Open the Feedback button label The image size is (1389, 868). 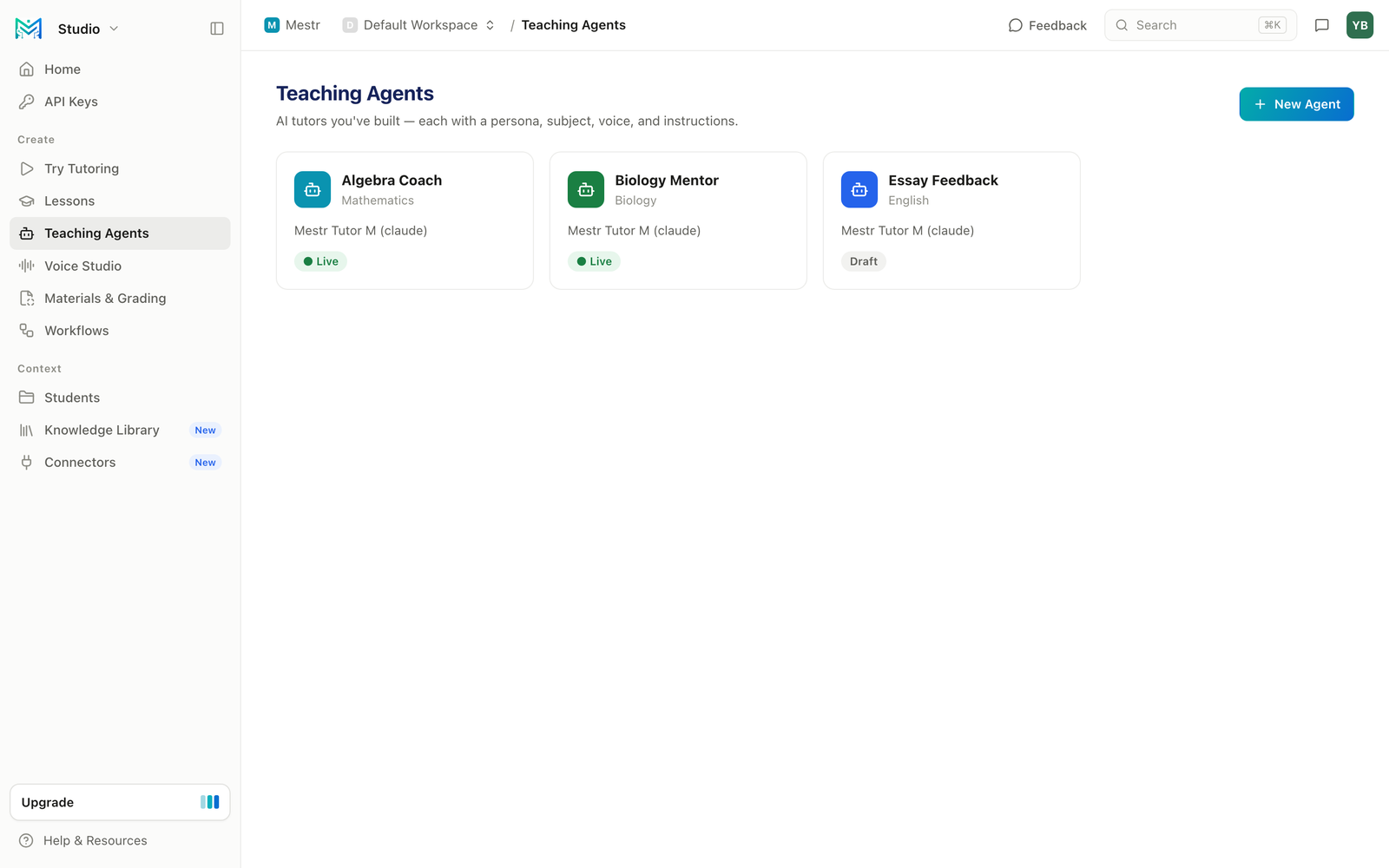coord(1057,25)
